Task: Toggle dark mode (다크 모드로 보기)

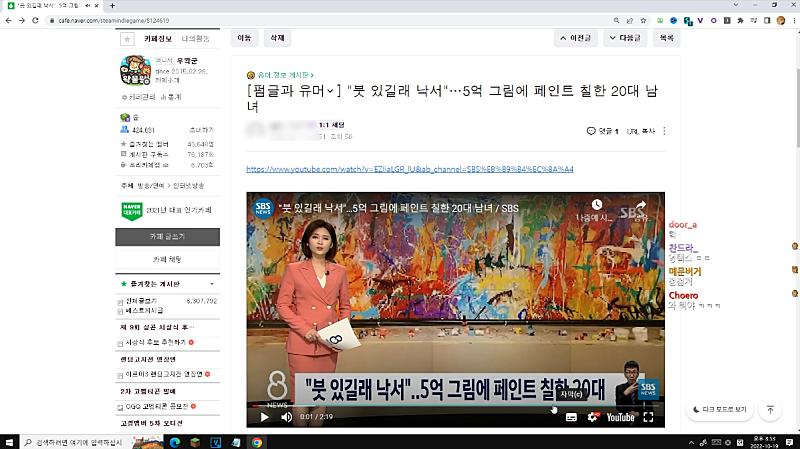Action: 719,410
